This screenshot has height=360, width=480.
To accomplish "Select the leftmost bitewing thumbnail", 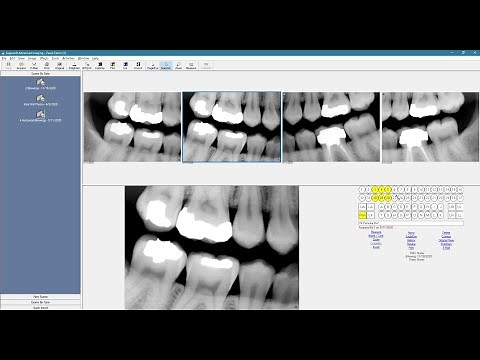I will pos(132,127).
